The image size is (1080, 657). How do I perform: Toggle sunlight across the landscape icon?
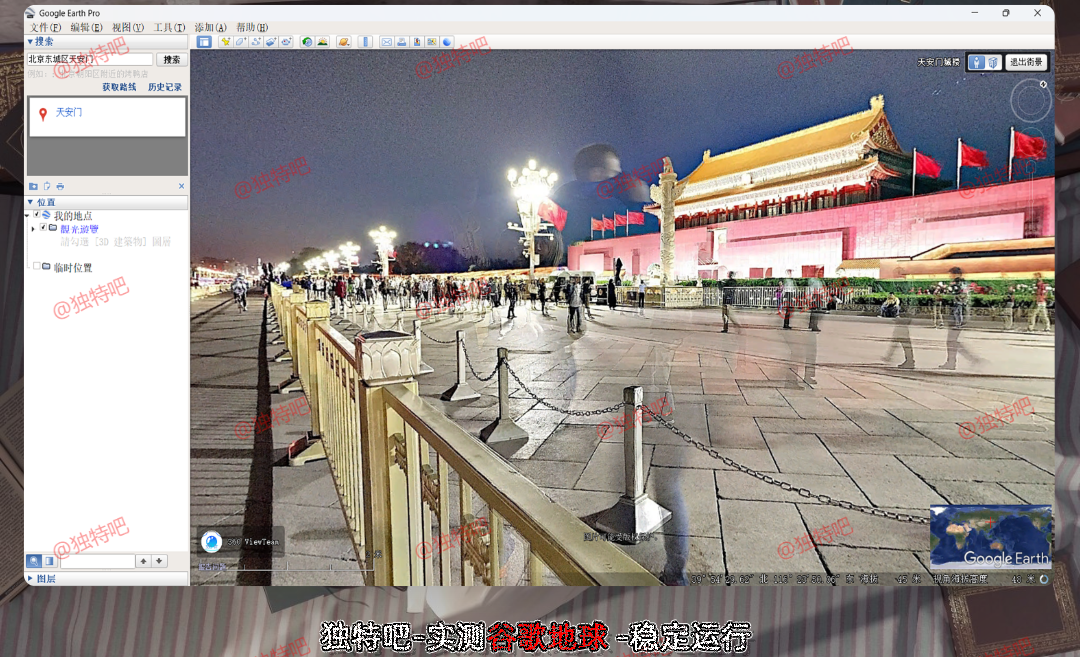(322, 42)
